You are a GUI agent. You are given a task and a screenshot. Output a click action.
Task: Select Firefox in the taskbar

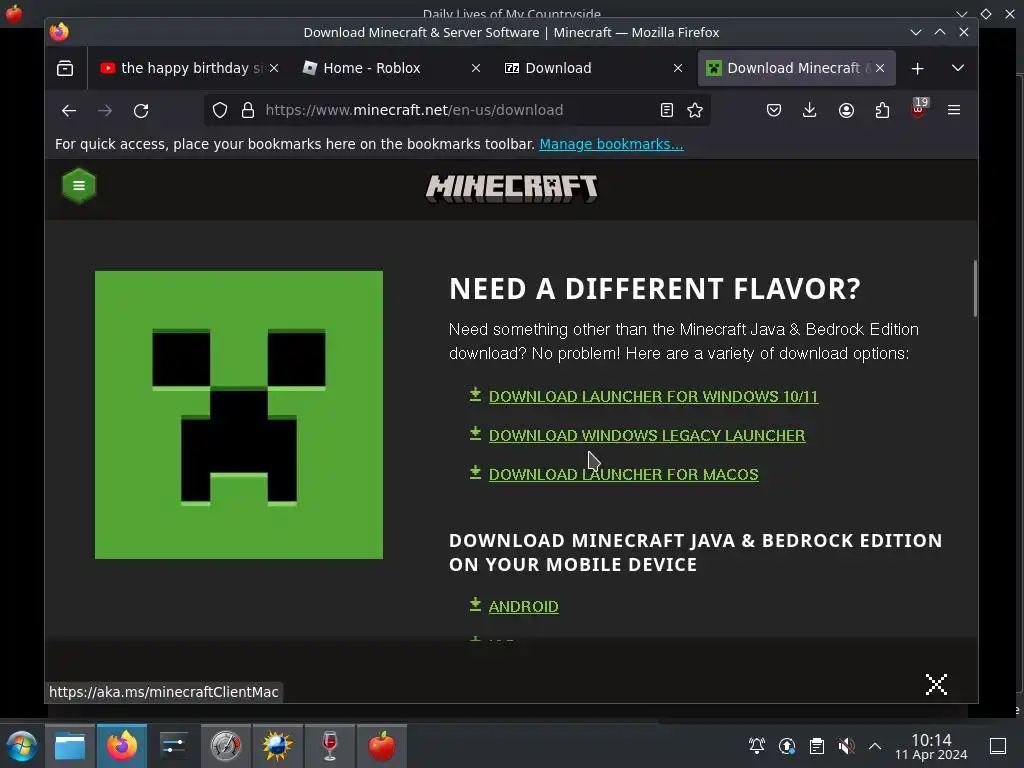(122, 746)
